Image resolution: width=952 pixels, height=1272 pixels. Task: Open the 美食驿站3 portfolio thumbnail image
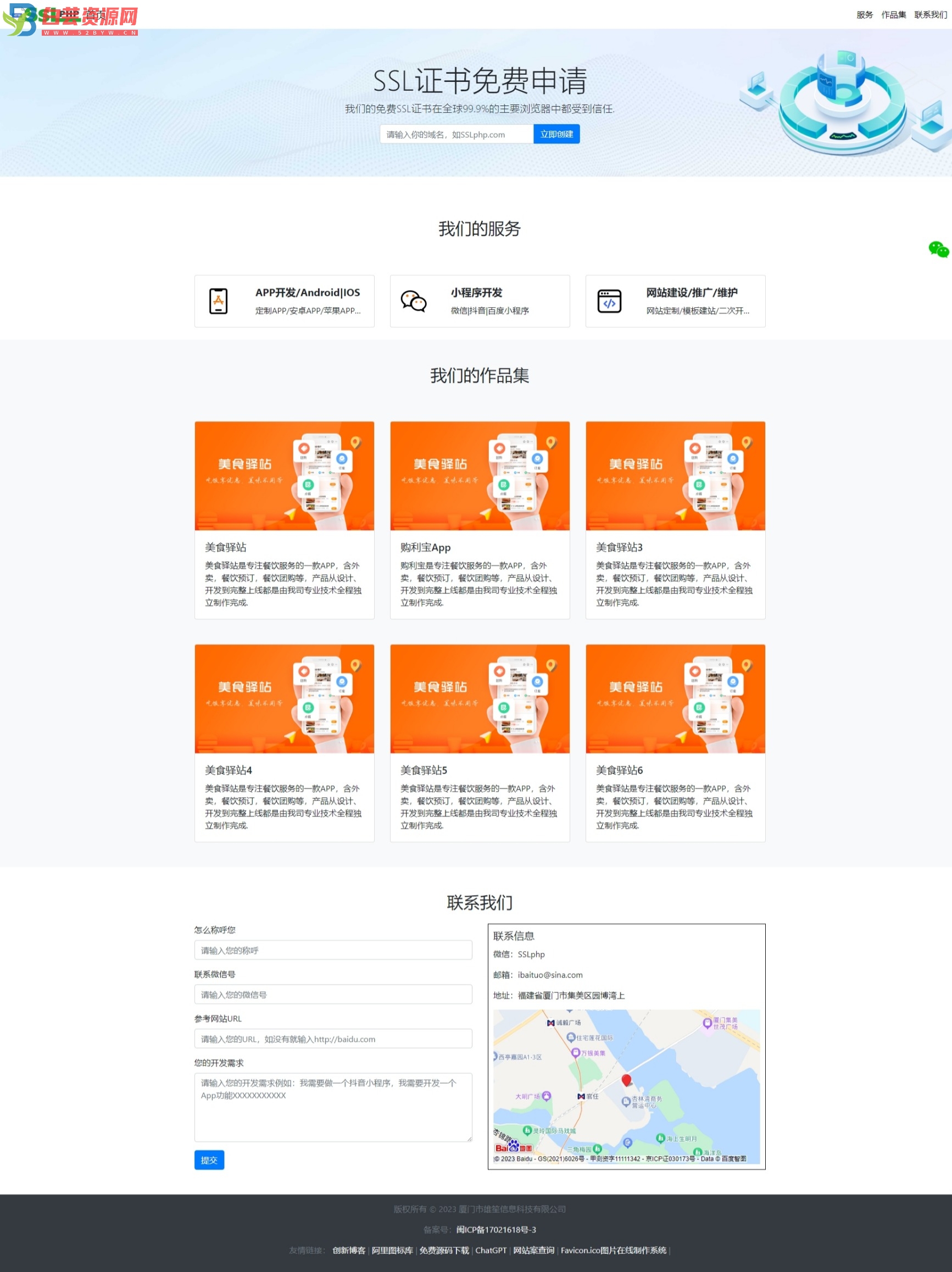pyautogui.click(x=676, y=476)
